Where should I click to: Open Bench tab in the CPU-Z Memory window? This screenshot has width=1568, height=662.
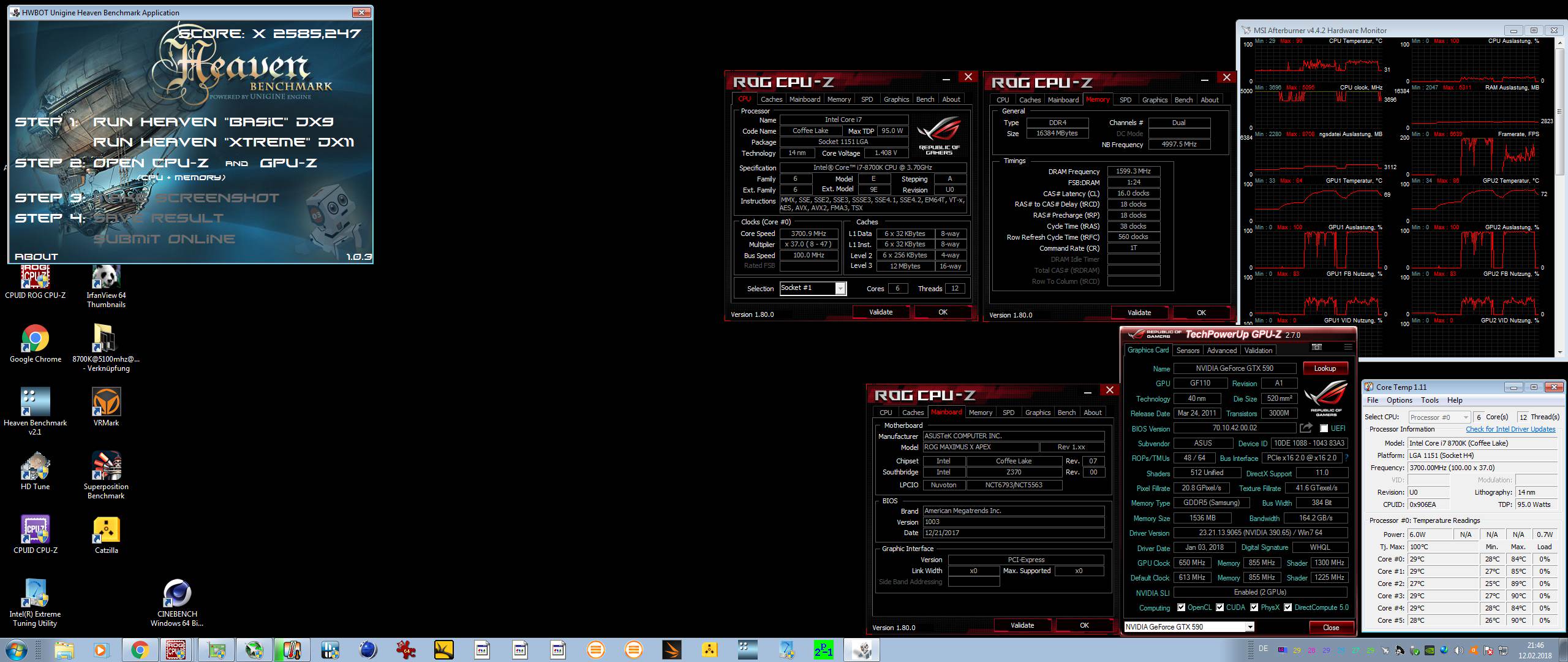pyautogui.click(x=1183, y=100)
